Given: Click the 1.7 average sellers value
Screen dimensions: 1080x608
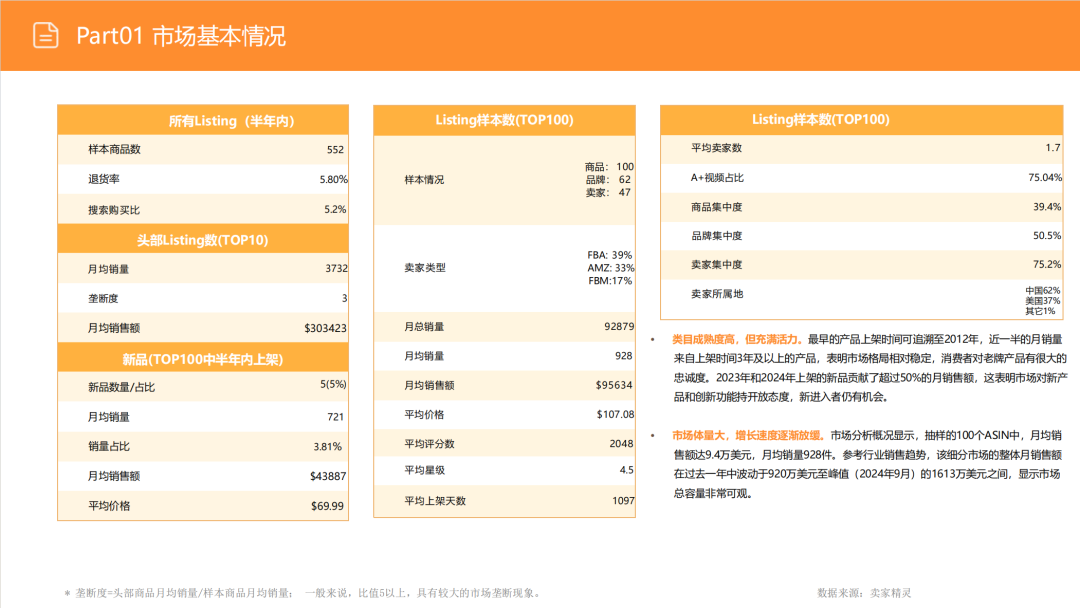Looking at the screenshot, I should 1052,148.
